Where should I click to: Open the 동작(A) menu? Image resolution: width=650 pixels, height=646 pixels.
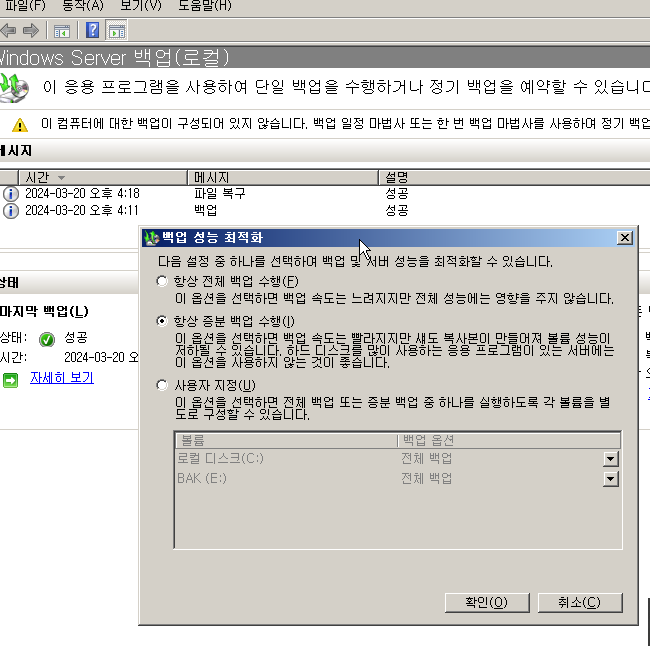point(82,6)
